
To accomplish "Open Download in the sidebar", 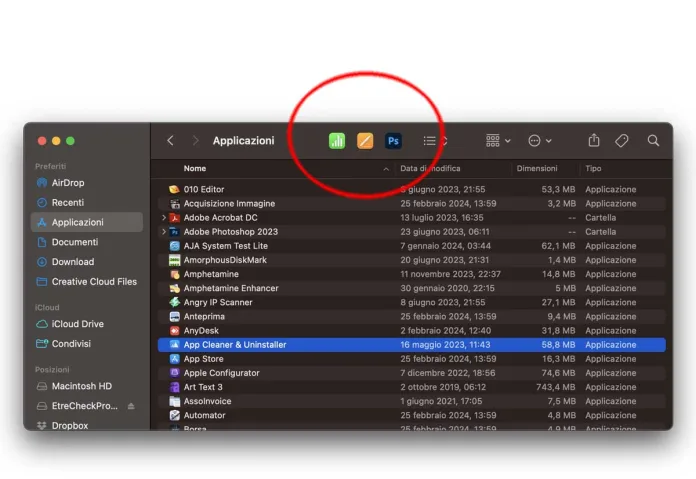I will click(87, 262).
